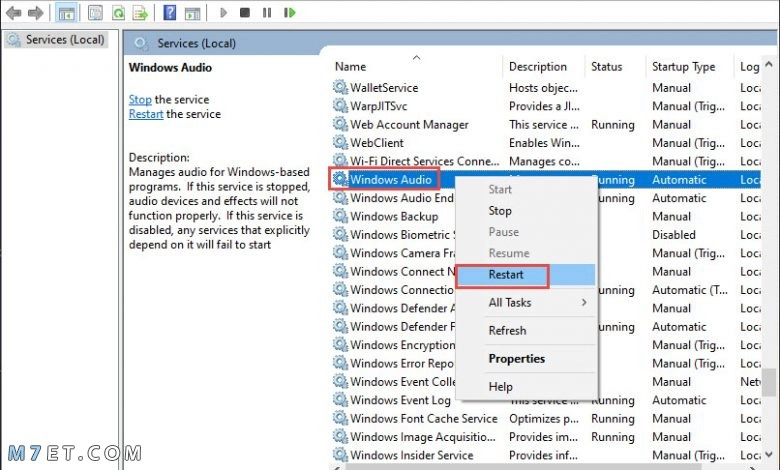Click the vertical scrollbar up arrow
The width and height of the screenshot is (780, 470).
769,65
